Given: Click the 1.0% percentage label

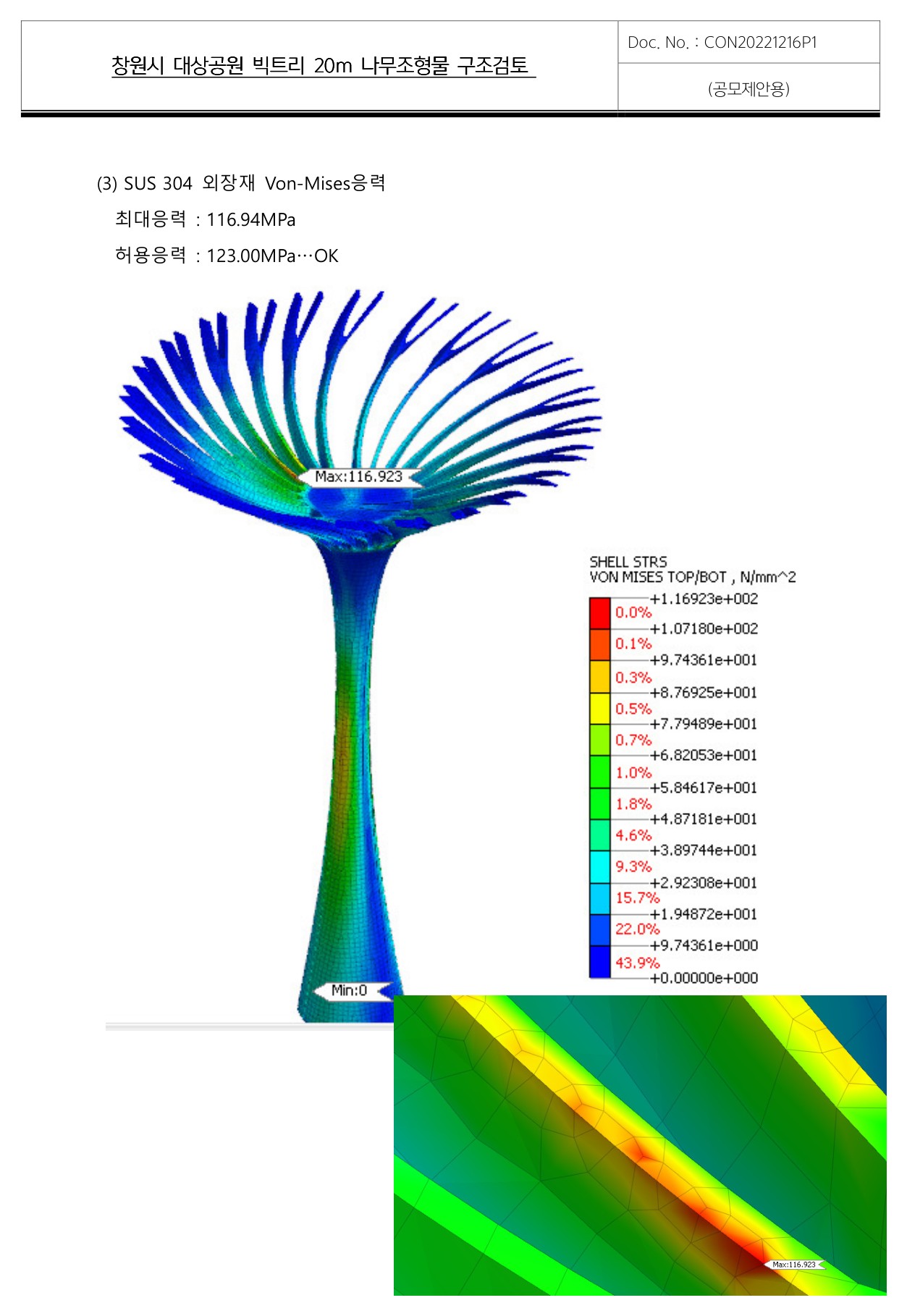Looking at the screenshot, I should click(633, 773).
